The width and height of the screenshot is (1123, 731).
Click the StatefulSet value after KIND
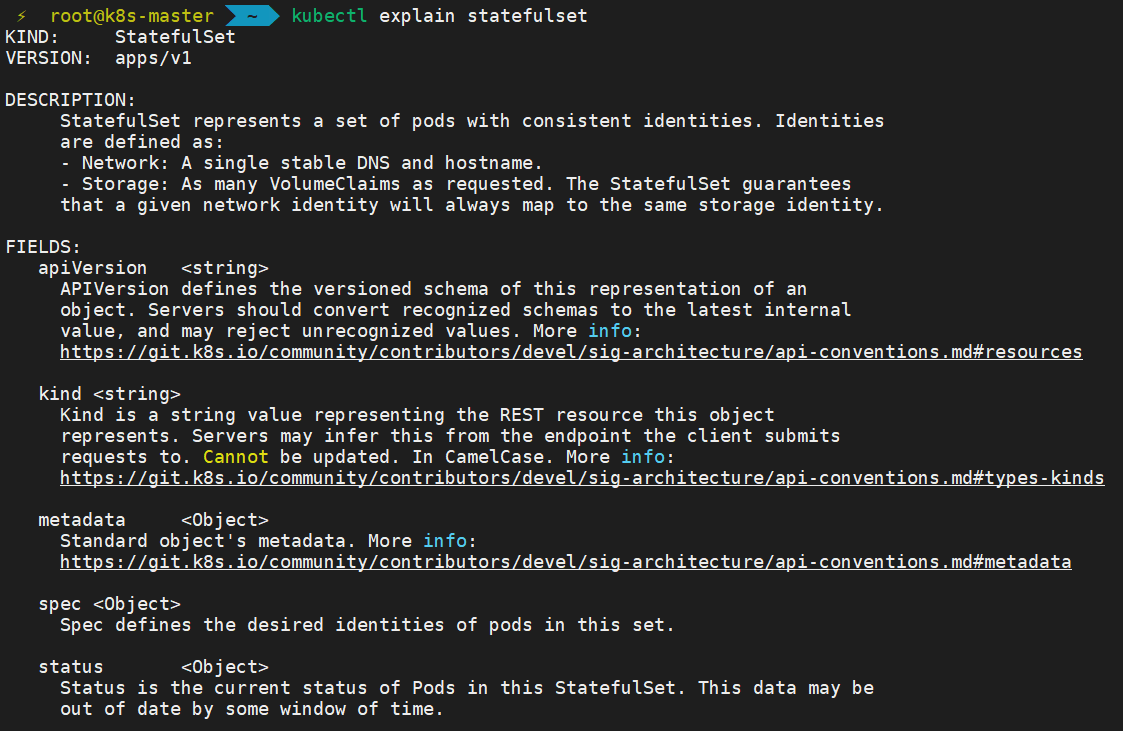point(175,37)
